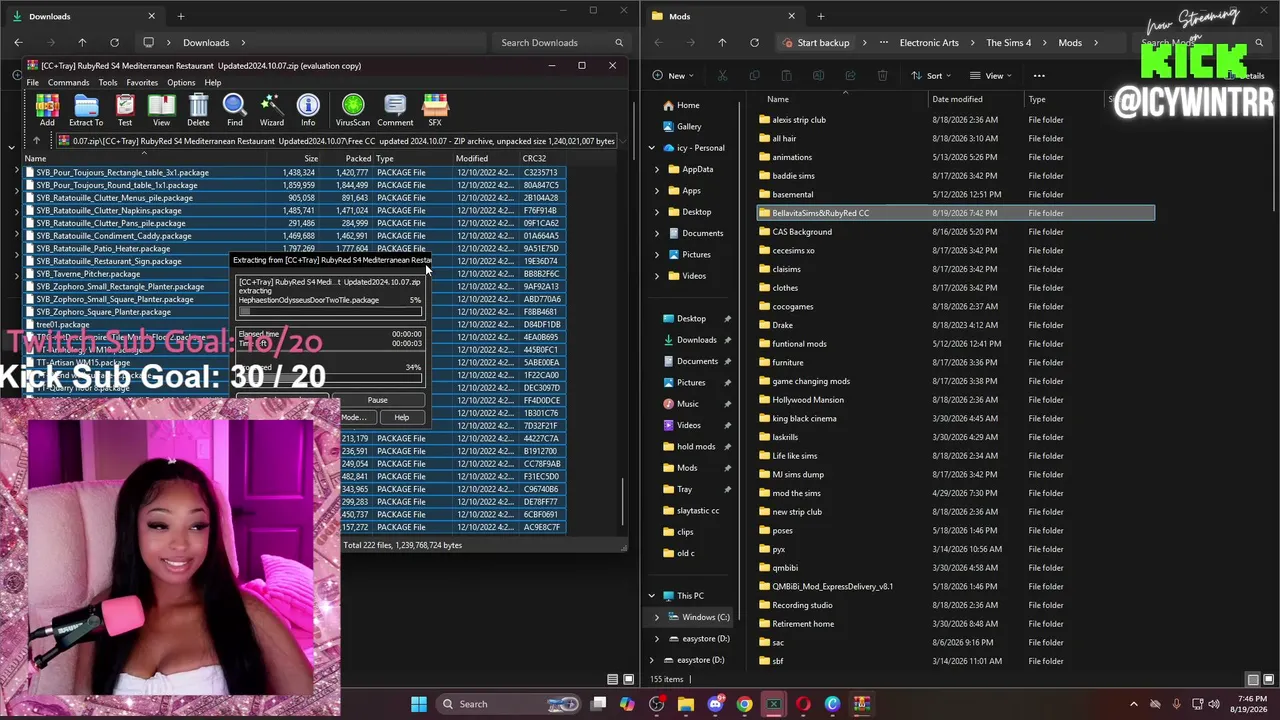Pause the extraction in progress dialog
The image size is (1280, 720).
377,400
